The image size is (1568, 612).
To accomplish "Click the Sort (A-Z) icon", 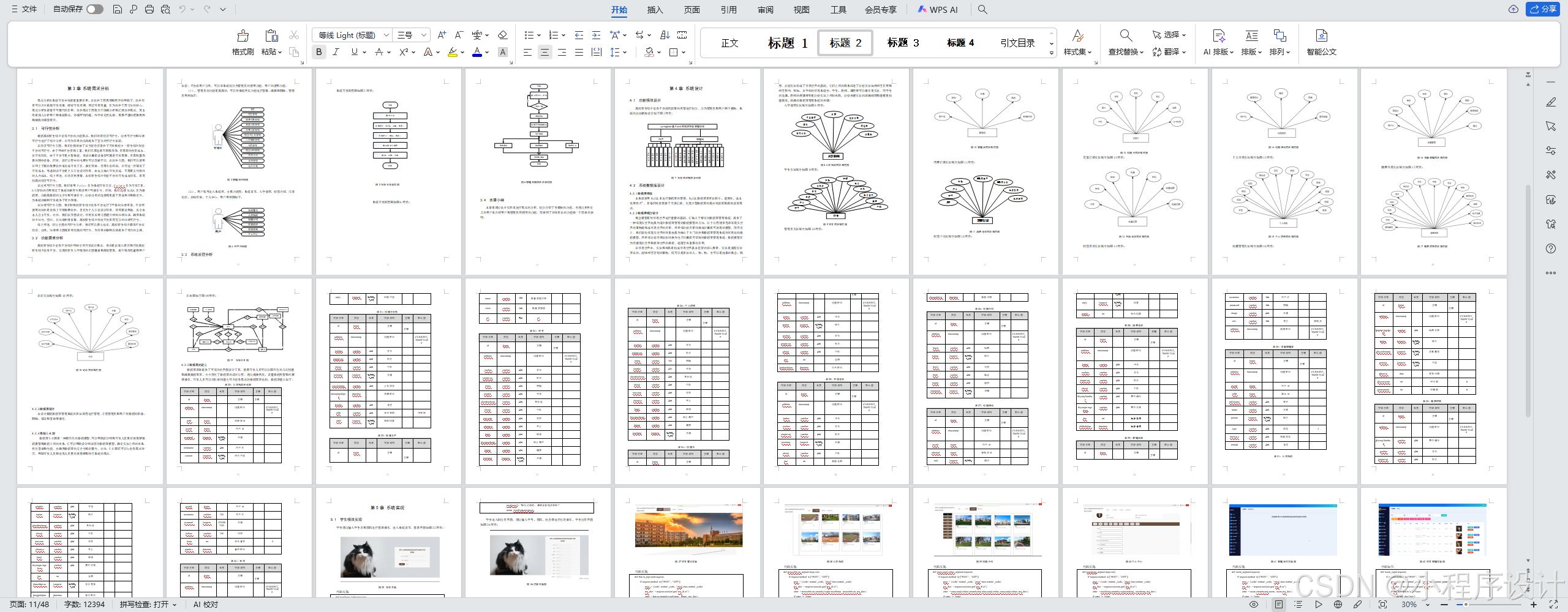I will [x=665, y=35].
